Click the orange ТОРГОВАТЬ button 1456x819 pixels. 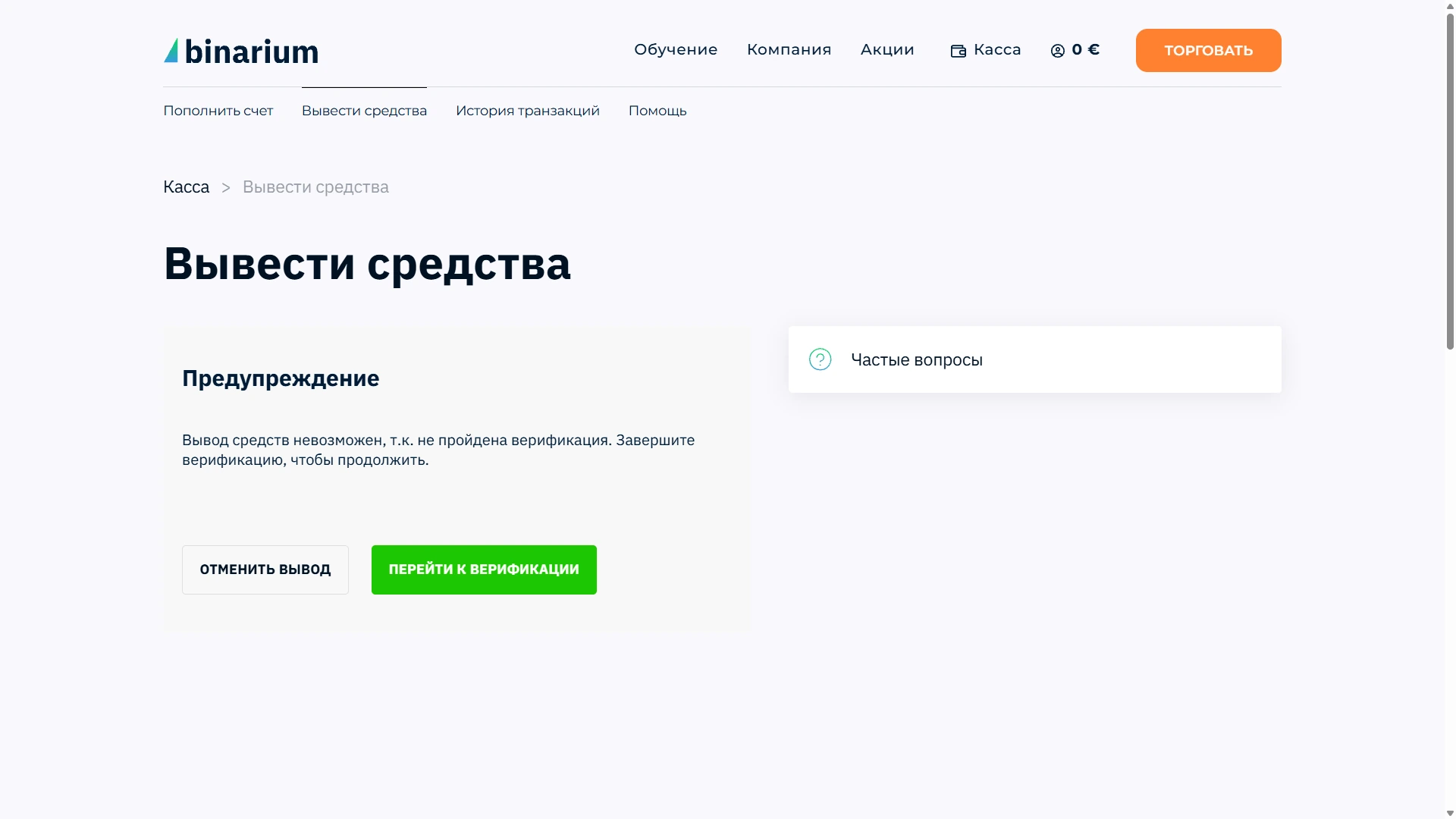click(1208, 50)
